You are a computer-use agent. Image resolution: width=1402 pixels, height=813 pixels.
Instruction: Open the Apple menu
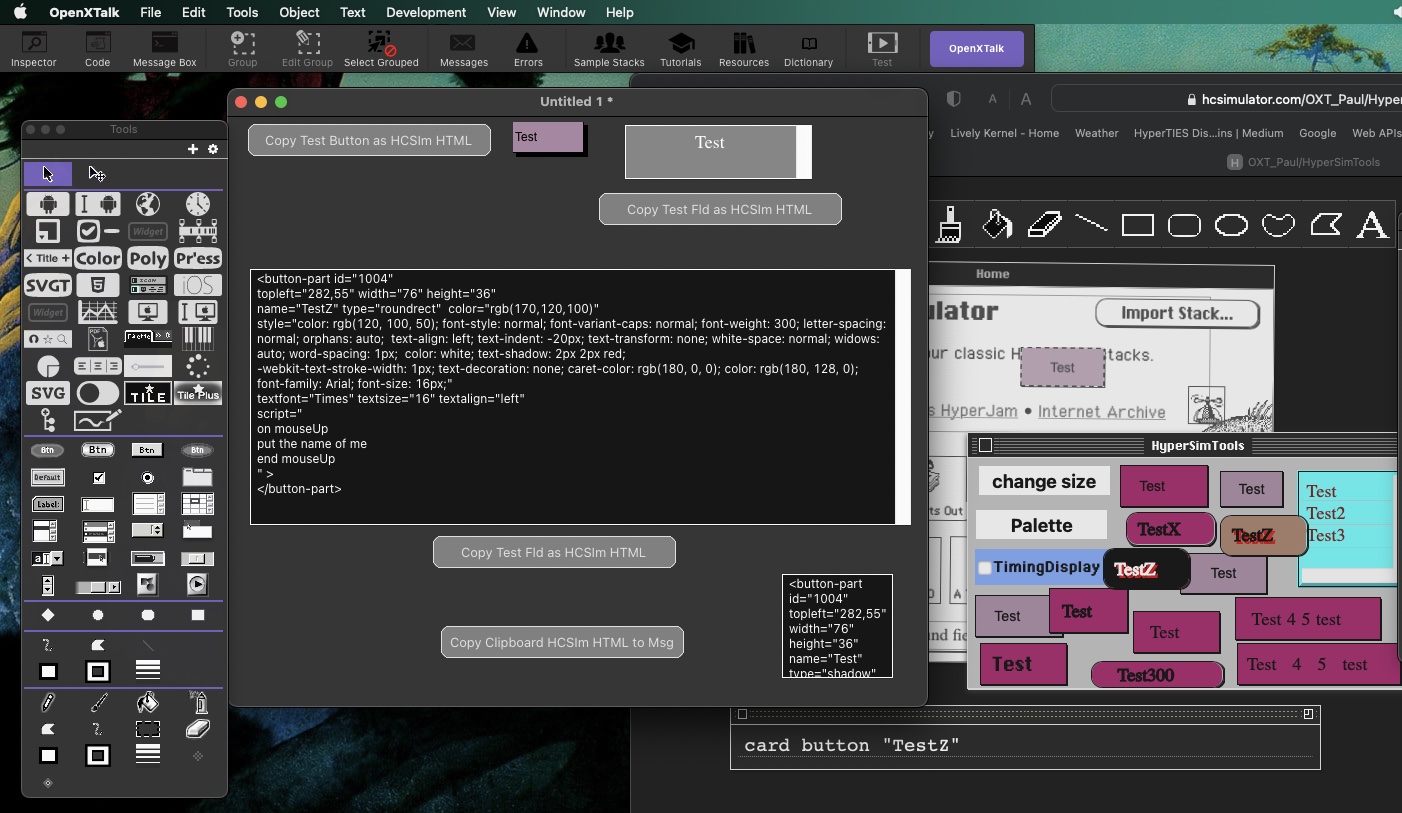point(20,12)
